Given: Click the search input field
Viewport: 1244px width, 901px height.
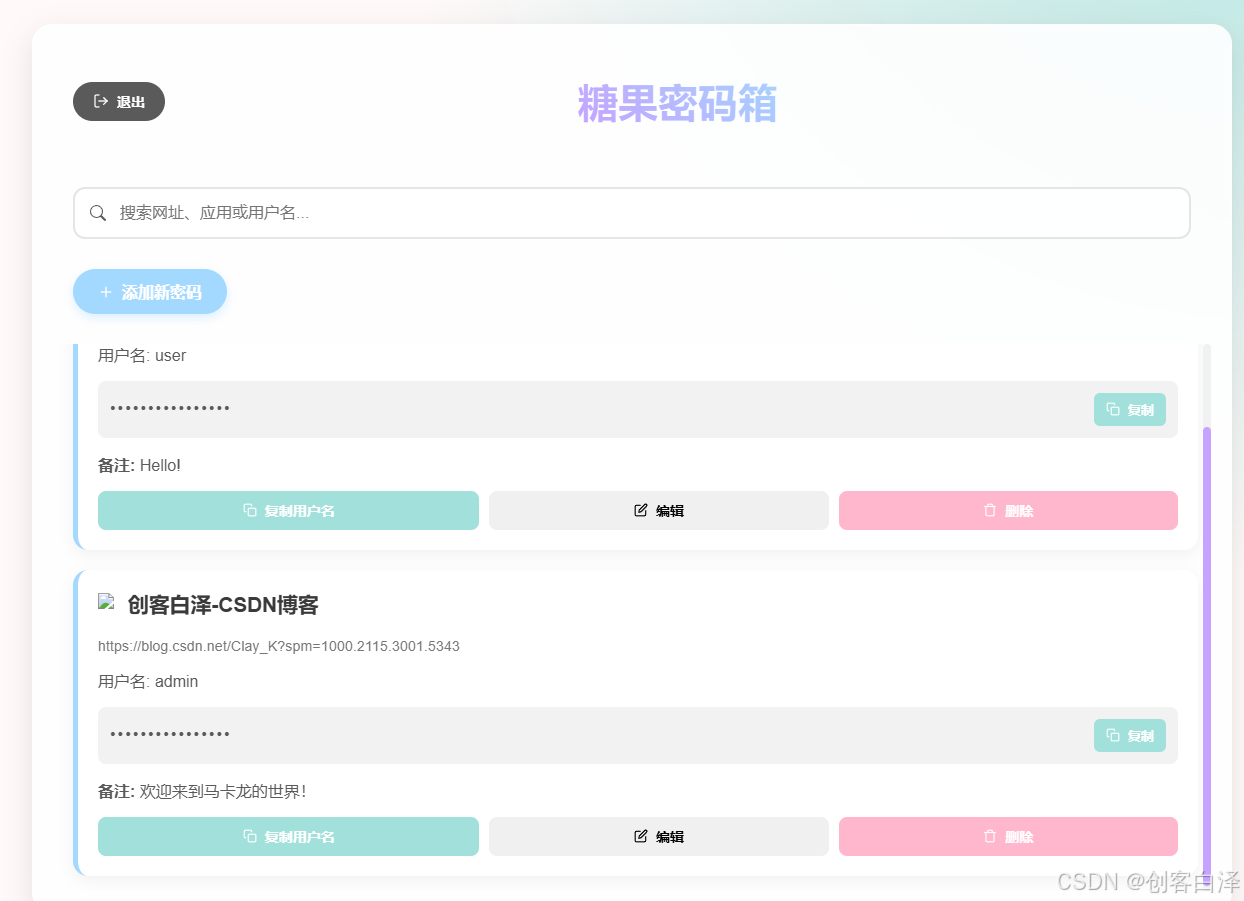Looking at the screenshot, I should (630, 212).
